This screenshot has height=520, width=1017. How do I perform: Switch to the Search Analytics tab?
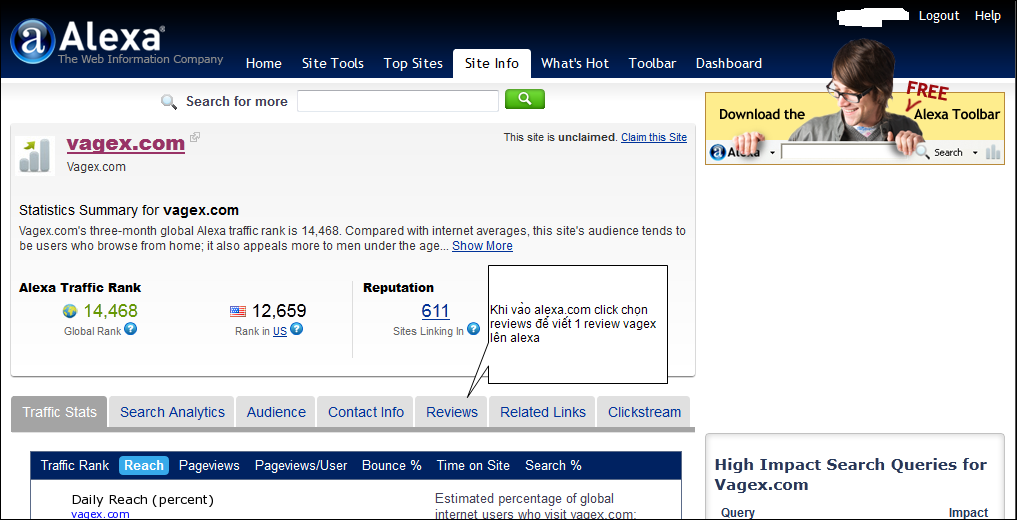pos(172,412)
